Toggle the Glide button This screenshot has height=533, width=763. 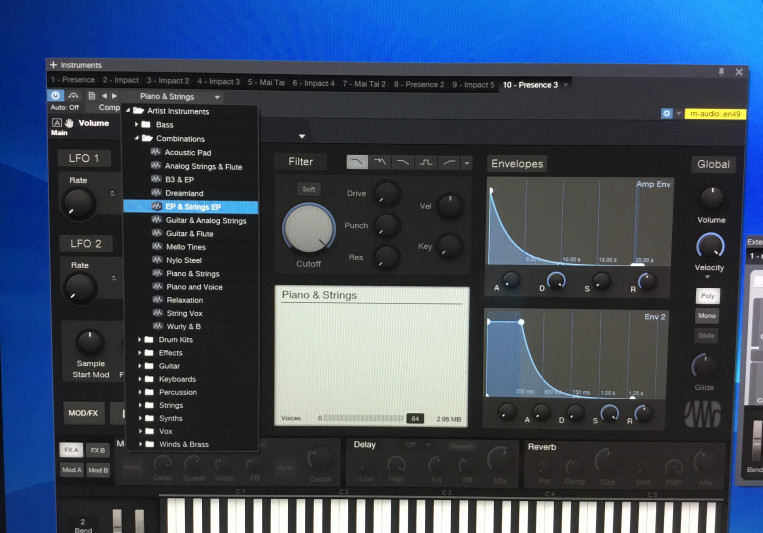click(x=706, y=335)
